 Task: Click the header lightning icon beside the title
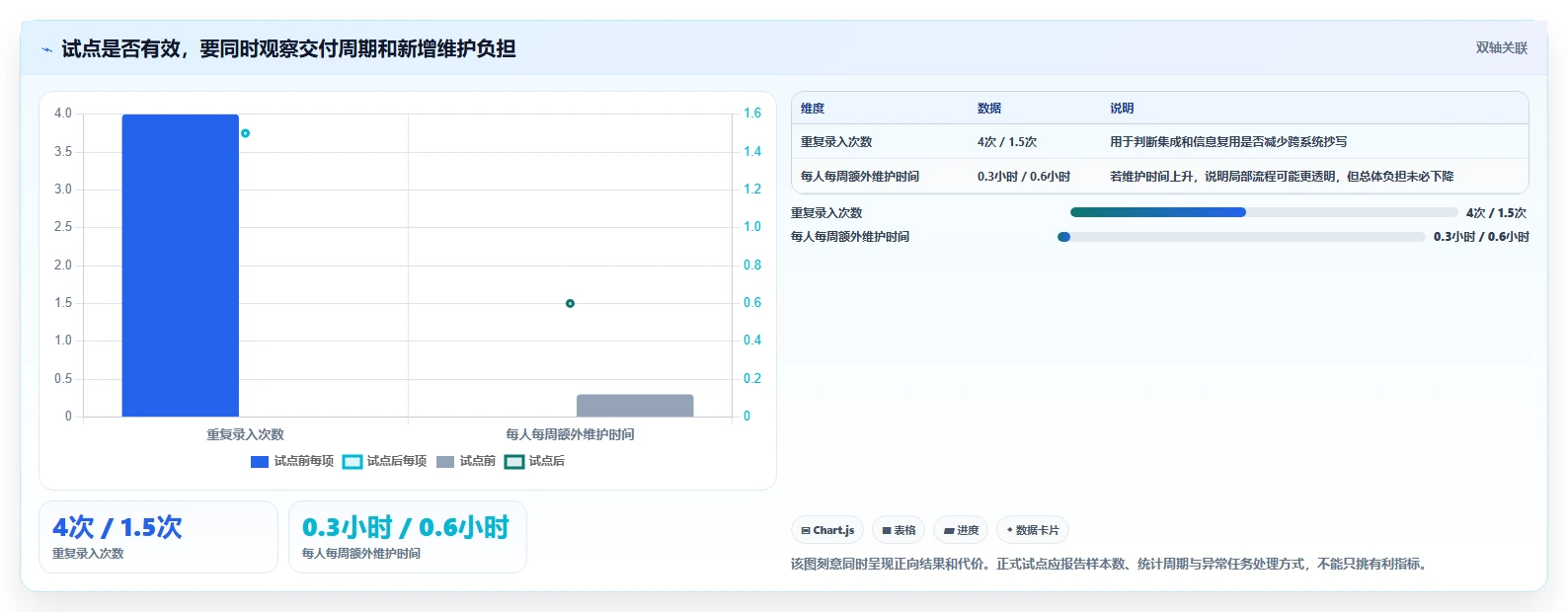click(x=46, y=49)
